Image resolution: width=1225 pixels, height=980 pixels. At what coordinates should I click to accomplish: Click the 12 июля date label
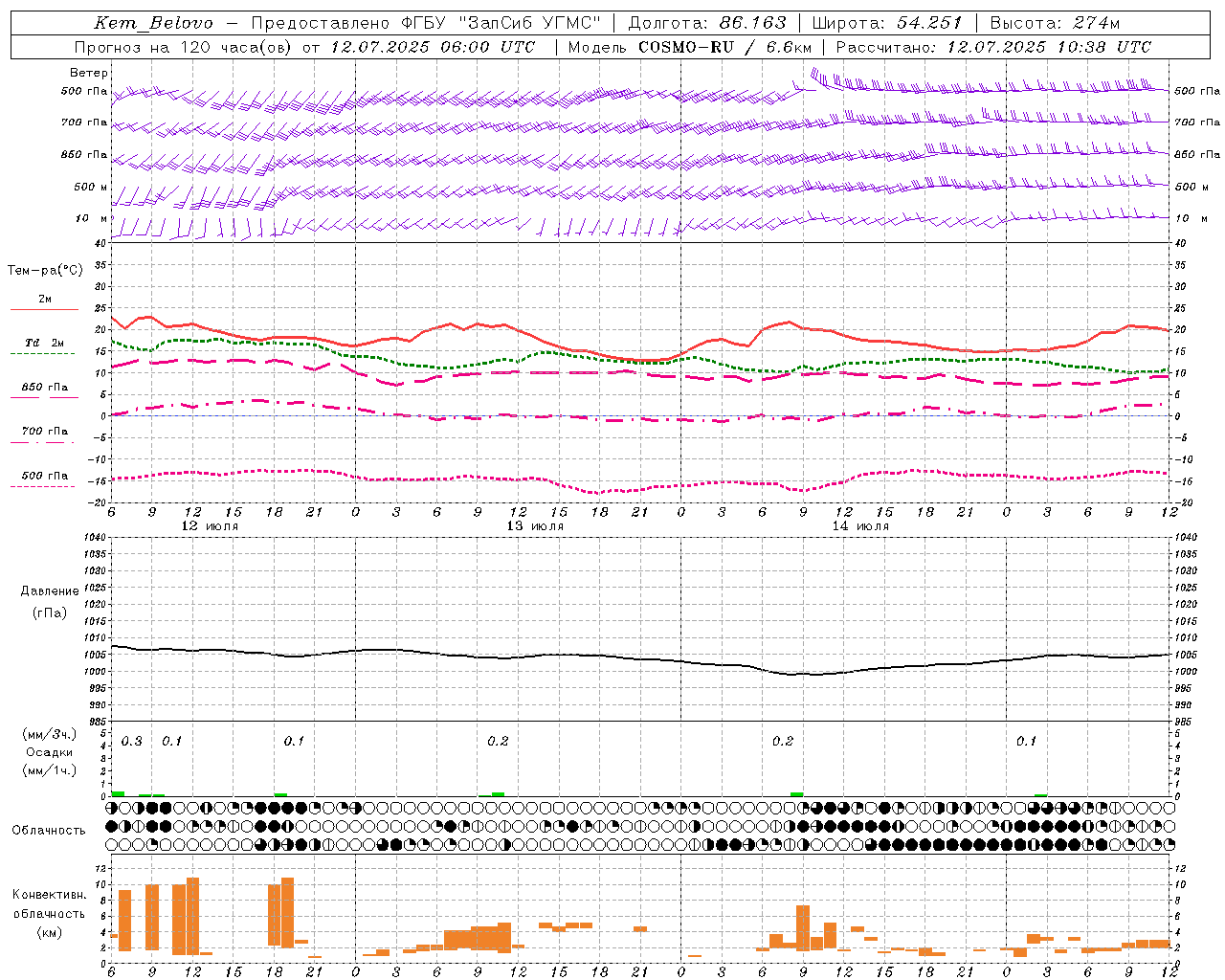[210, 526]
